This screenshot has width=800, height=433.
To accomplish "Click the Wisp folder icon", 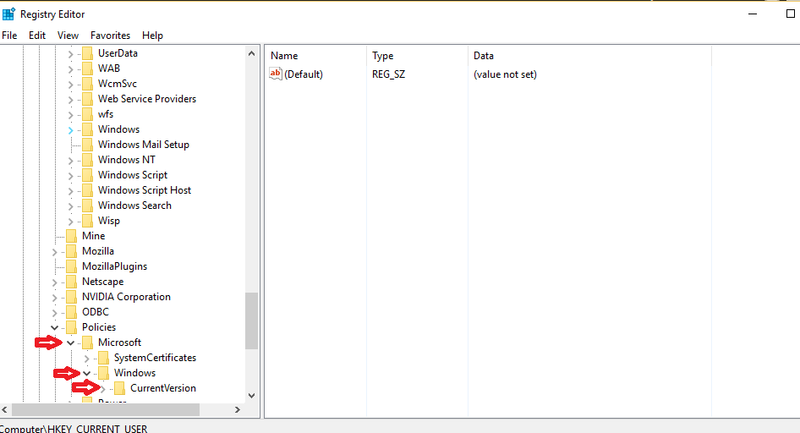I will (88, 221).
